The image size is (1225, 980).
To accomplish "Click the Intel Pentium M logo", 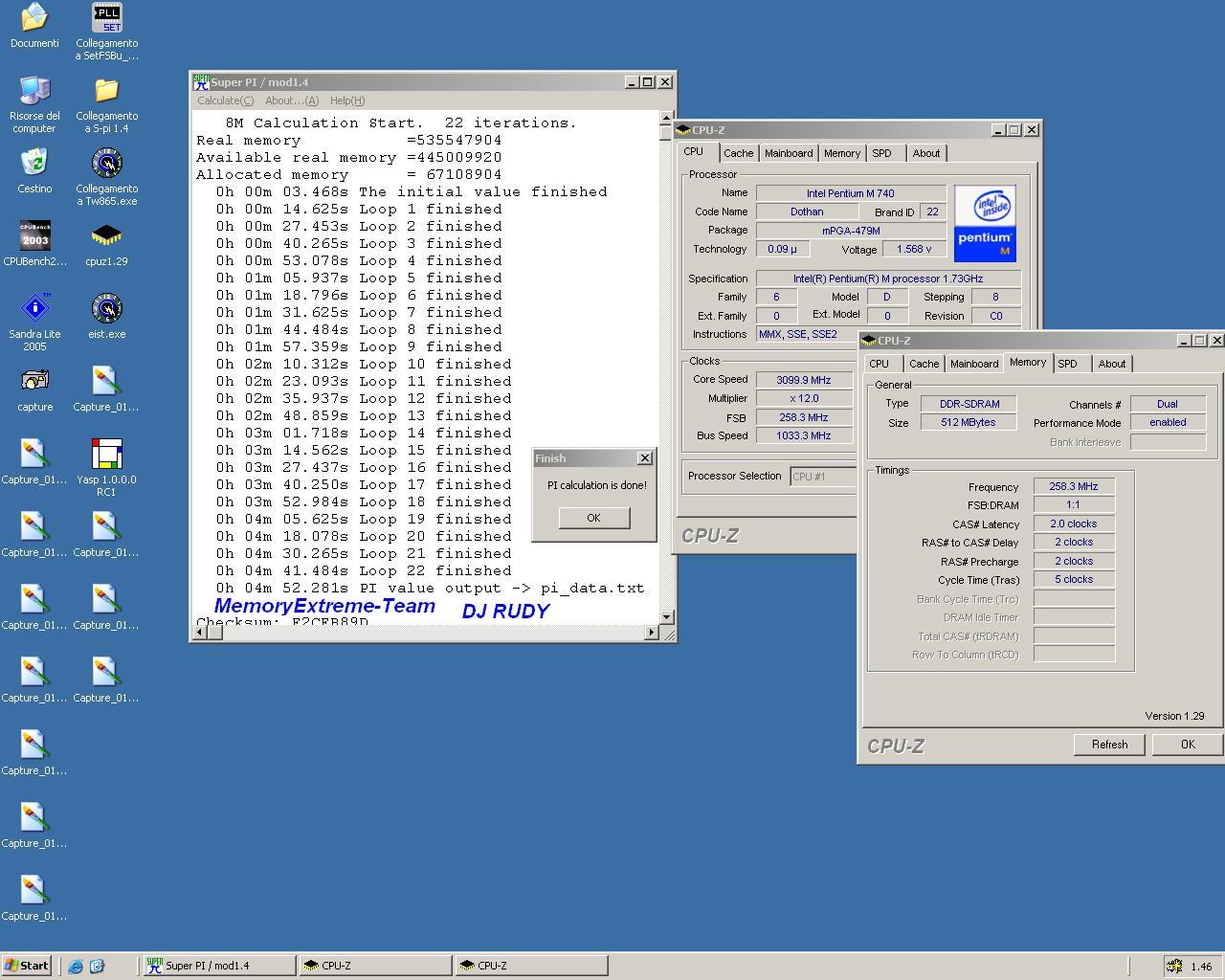I will coord(985,224).
